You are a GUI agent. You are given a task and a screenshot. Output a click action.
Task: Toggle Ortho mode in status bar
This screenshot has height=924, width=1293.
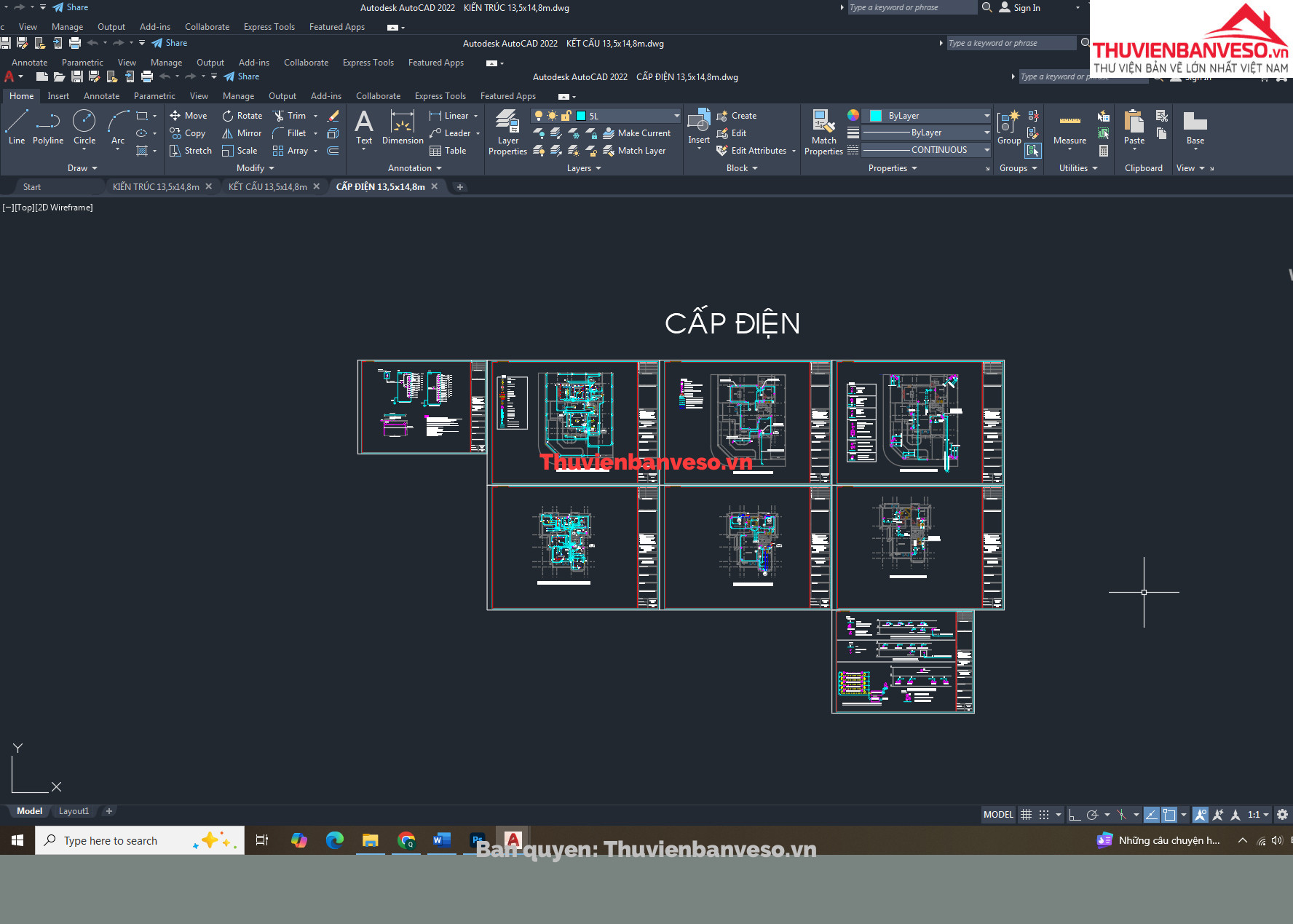[x=1075, y=815]
